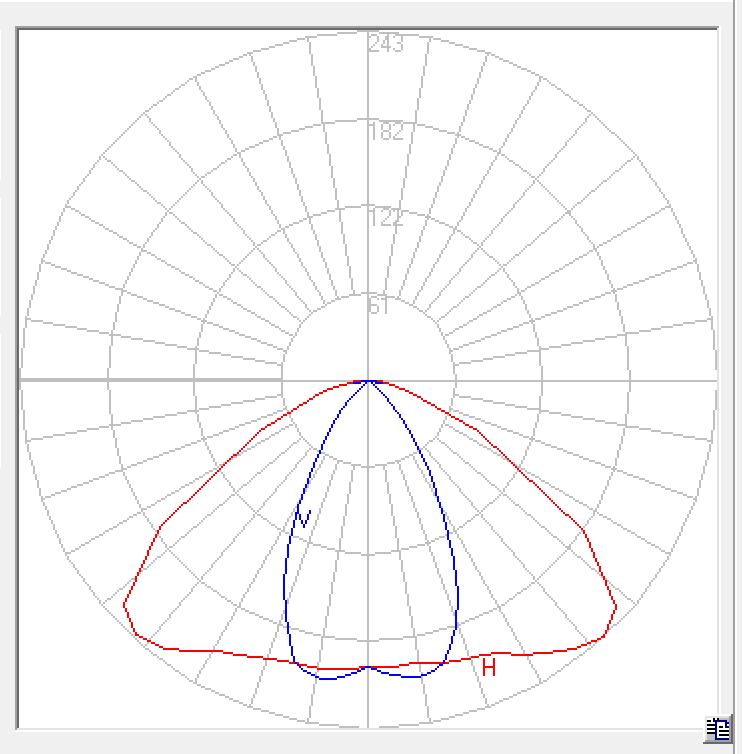Click the left end of horizontal axis
Screen dimensions: 742x754
[x=24, y=380]
